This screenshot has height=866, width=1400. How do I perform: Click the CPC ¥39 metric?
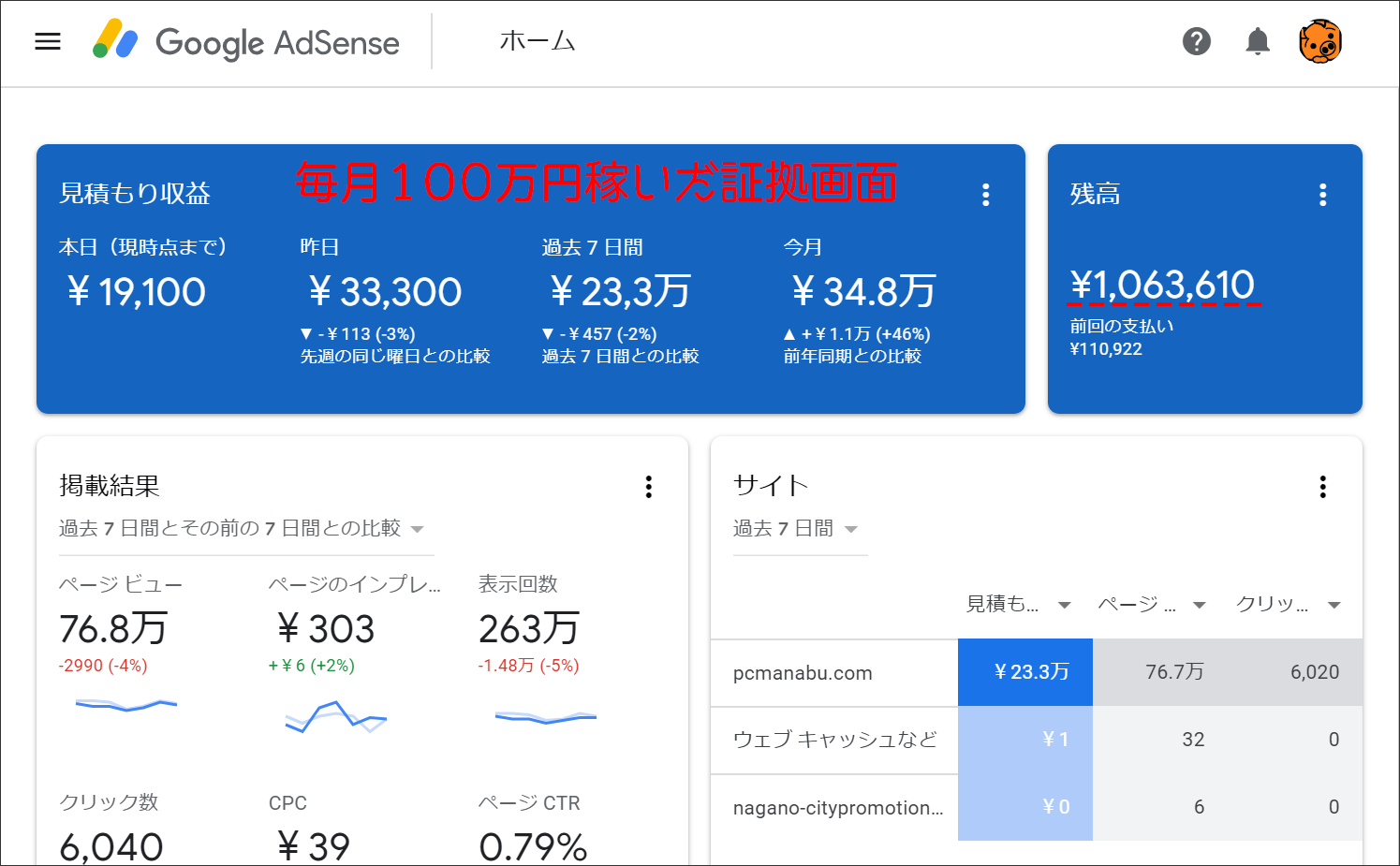coord(314,846)
